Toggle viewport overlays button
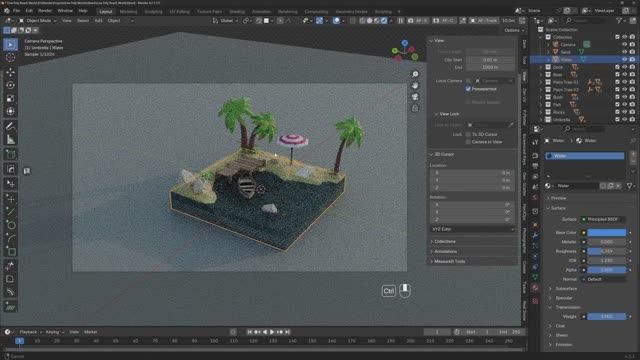The width and height of the screenshot is (640, 360). pyautogui.click(x=336, y=20)
